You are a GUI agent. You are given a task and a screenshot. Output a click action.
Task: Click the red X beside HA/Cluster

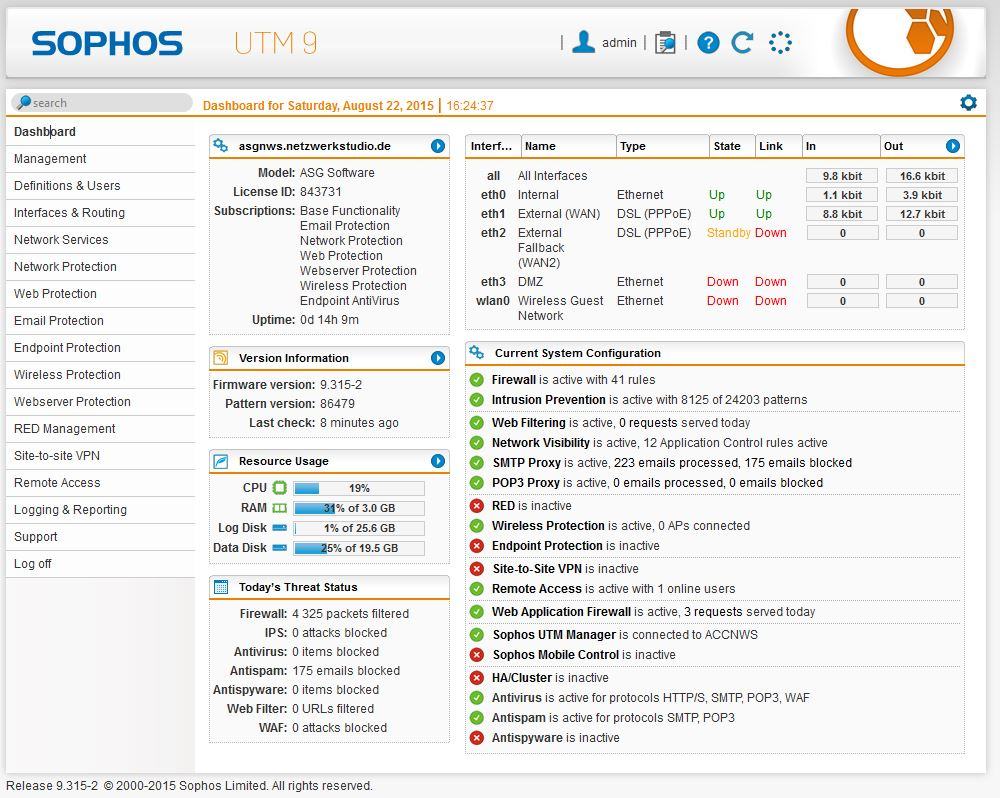476,678
